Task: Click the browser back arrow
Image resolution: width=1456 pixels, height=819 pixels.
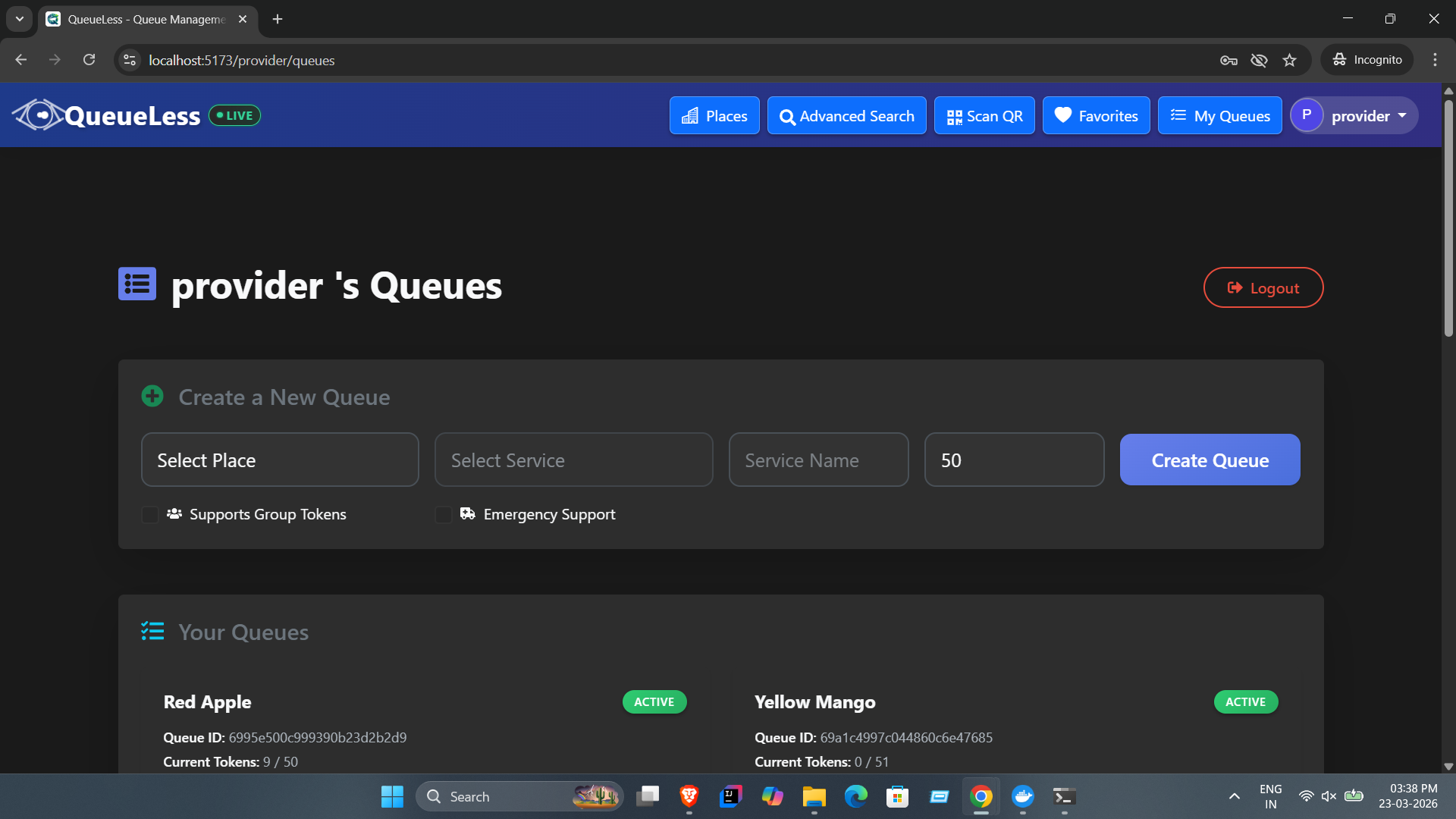Action: [x=20, y=60]
